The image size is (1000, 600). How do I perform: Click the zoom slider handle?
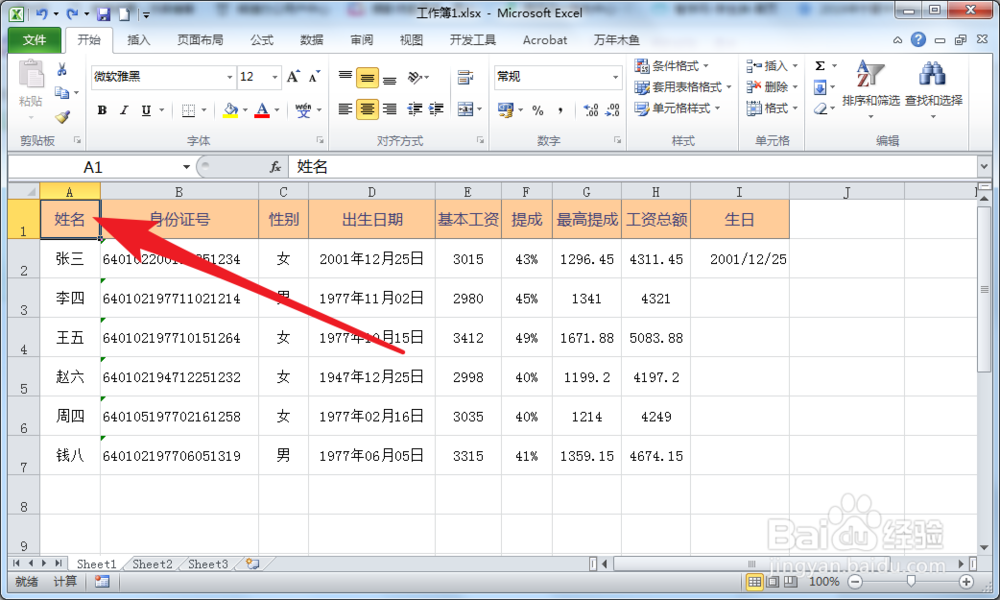pos(911,581)
